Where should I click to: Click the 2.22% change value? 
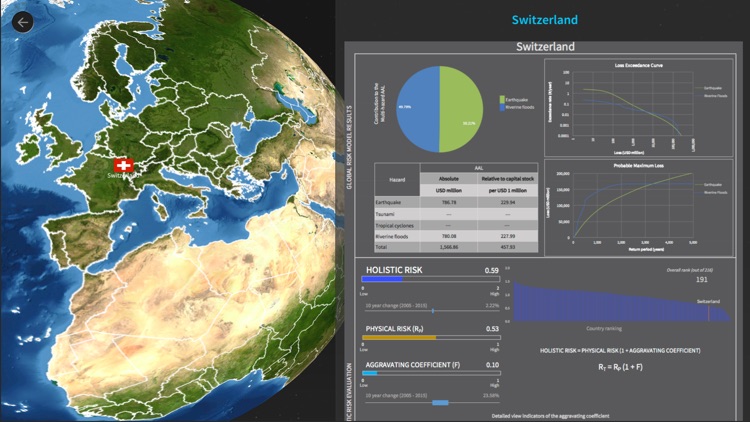pos(492,305)
